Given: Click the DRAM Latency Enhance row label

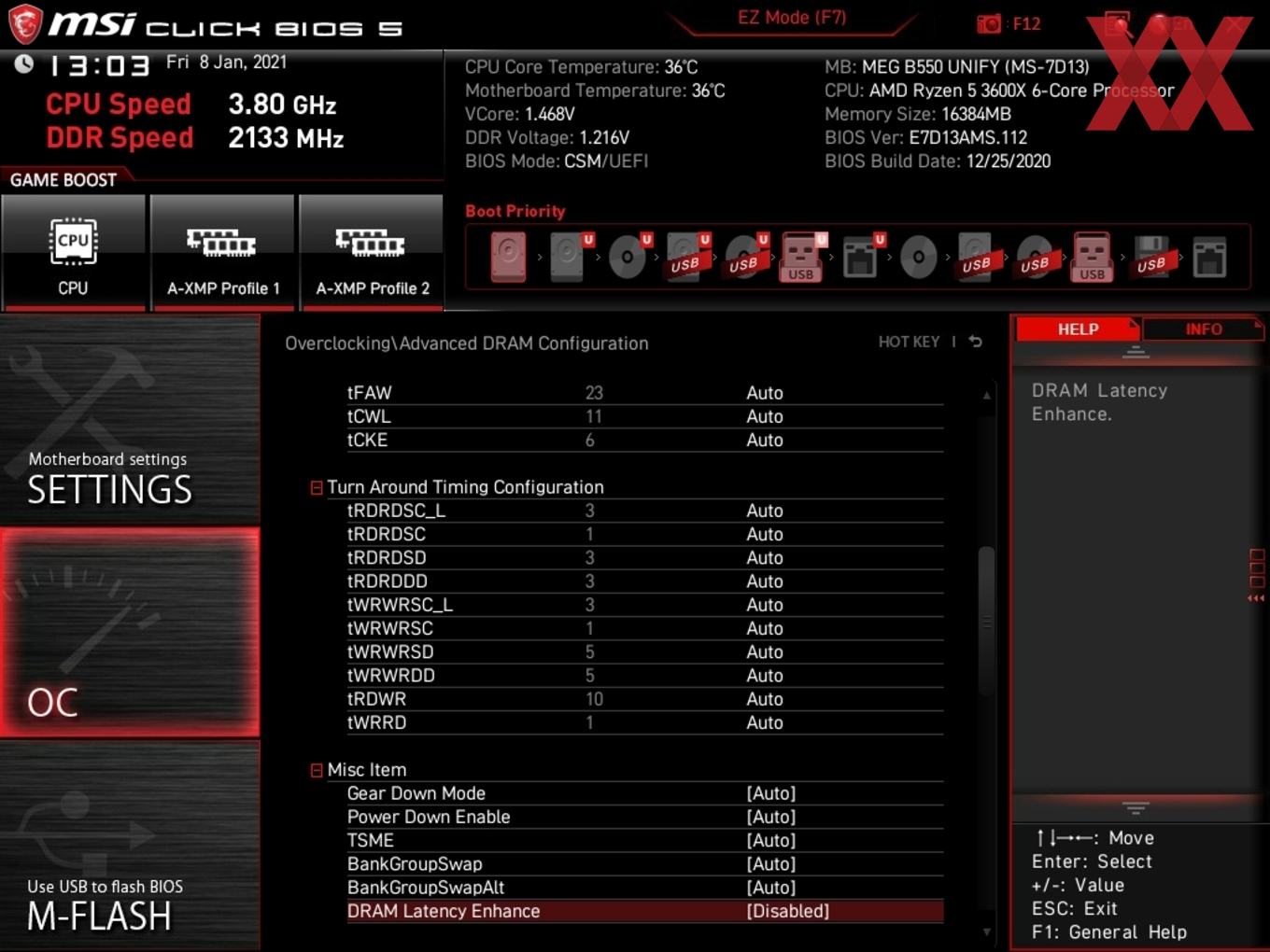Looking at the screenshot, I should pos(444,911).
